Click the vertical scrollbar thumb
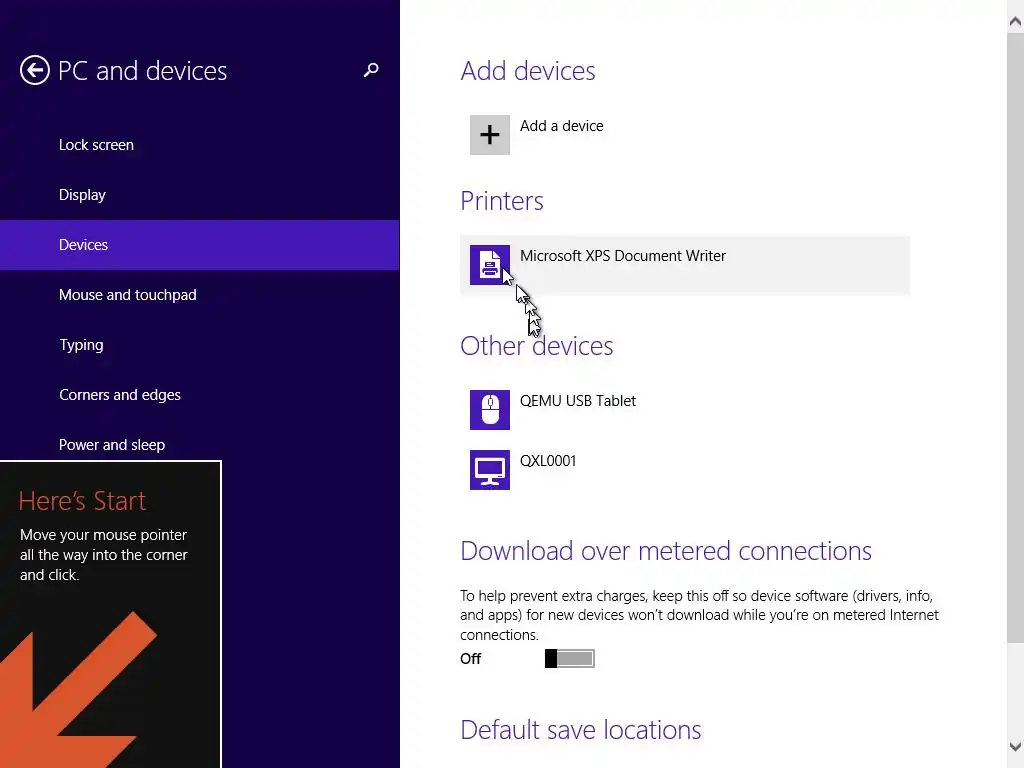This screenshot has height=768, width=1024. tap(1016, 336)
